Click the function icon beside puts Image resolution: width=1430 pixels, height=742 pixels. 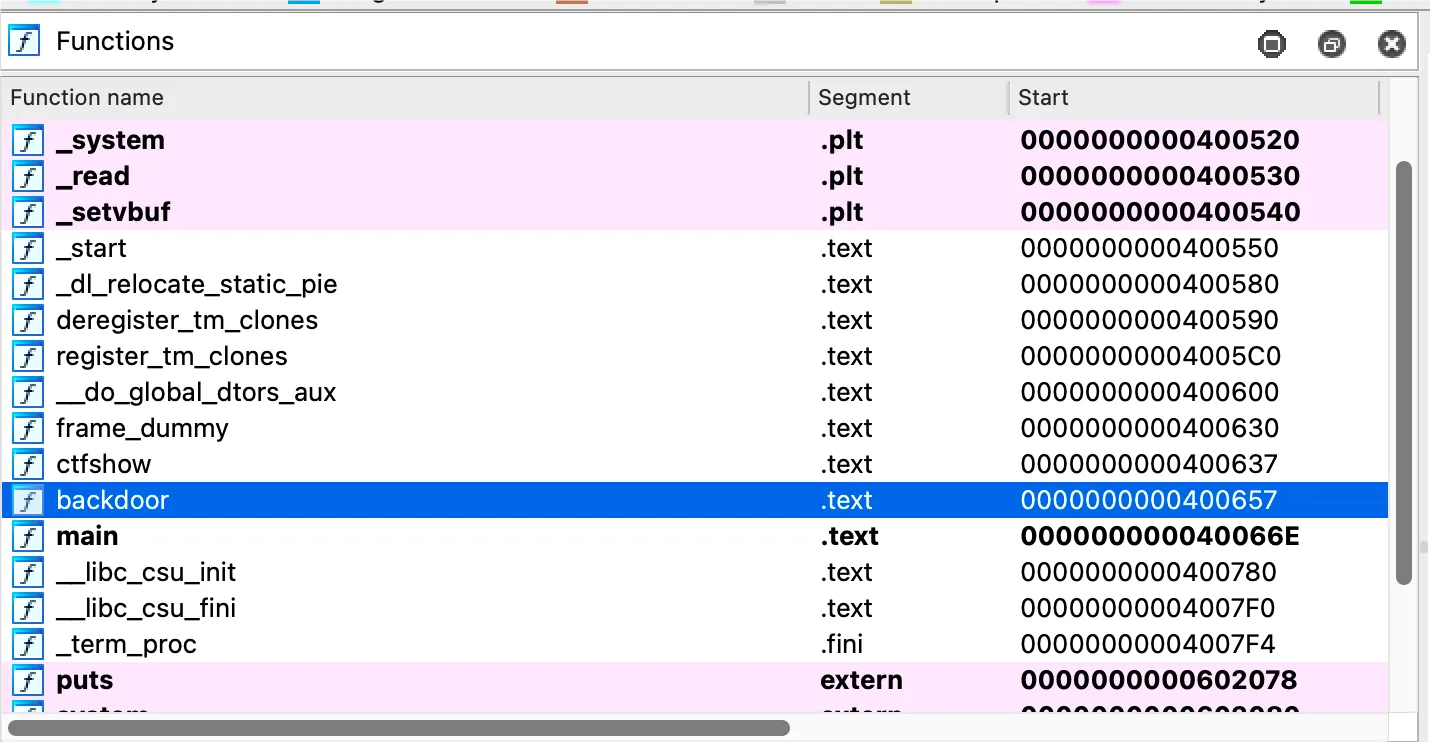click(28, 681)
